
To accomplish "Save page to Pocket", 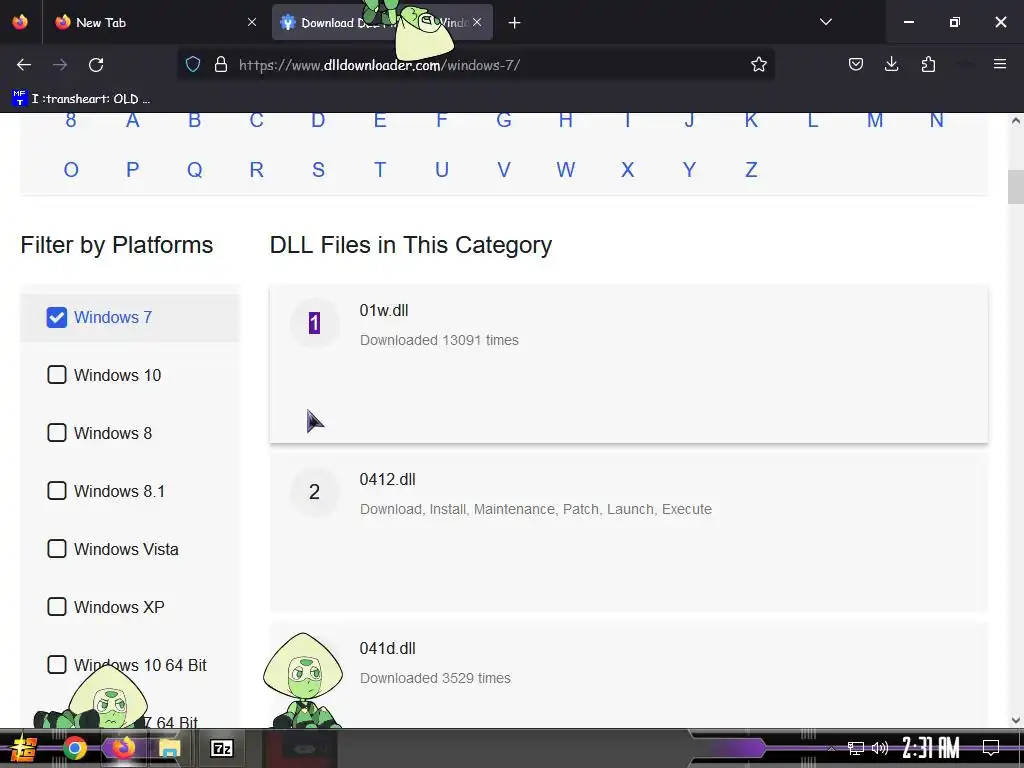I will click(x=856, y=64).
